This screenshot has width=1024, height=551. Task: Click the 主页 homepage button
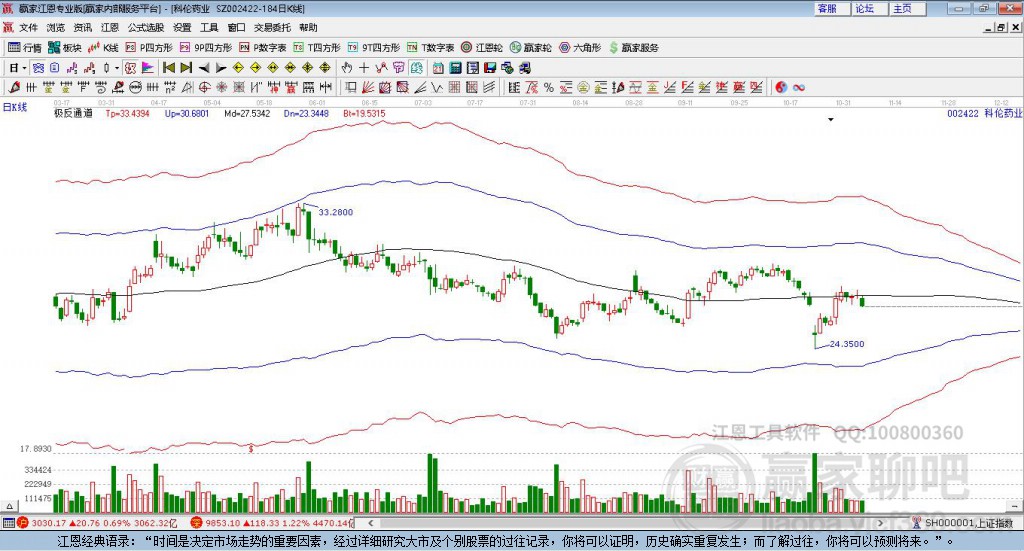click(908, 8)
